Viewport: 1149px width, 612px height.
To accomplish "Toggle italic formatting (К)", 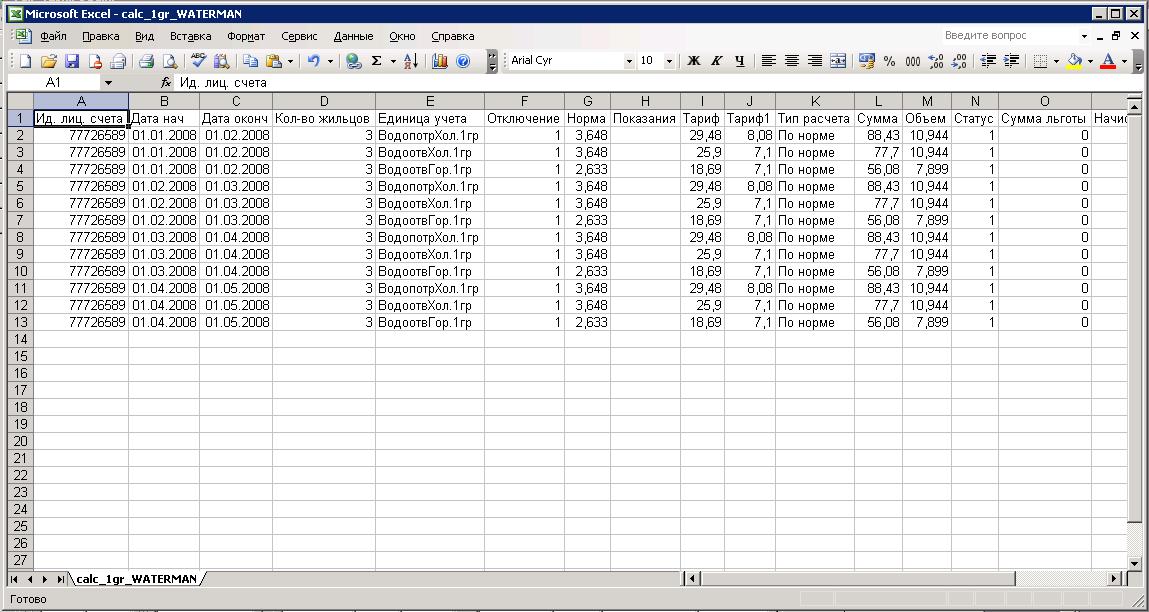I will (717, 61).
